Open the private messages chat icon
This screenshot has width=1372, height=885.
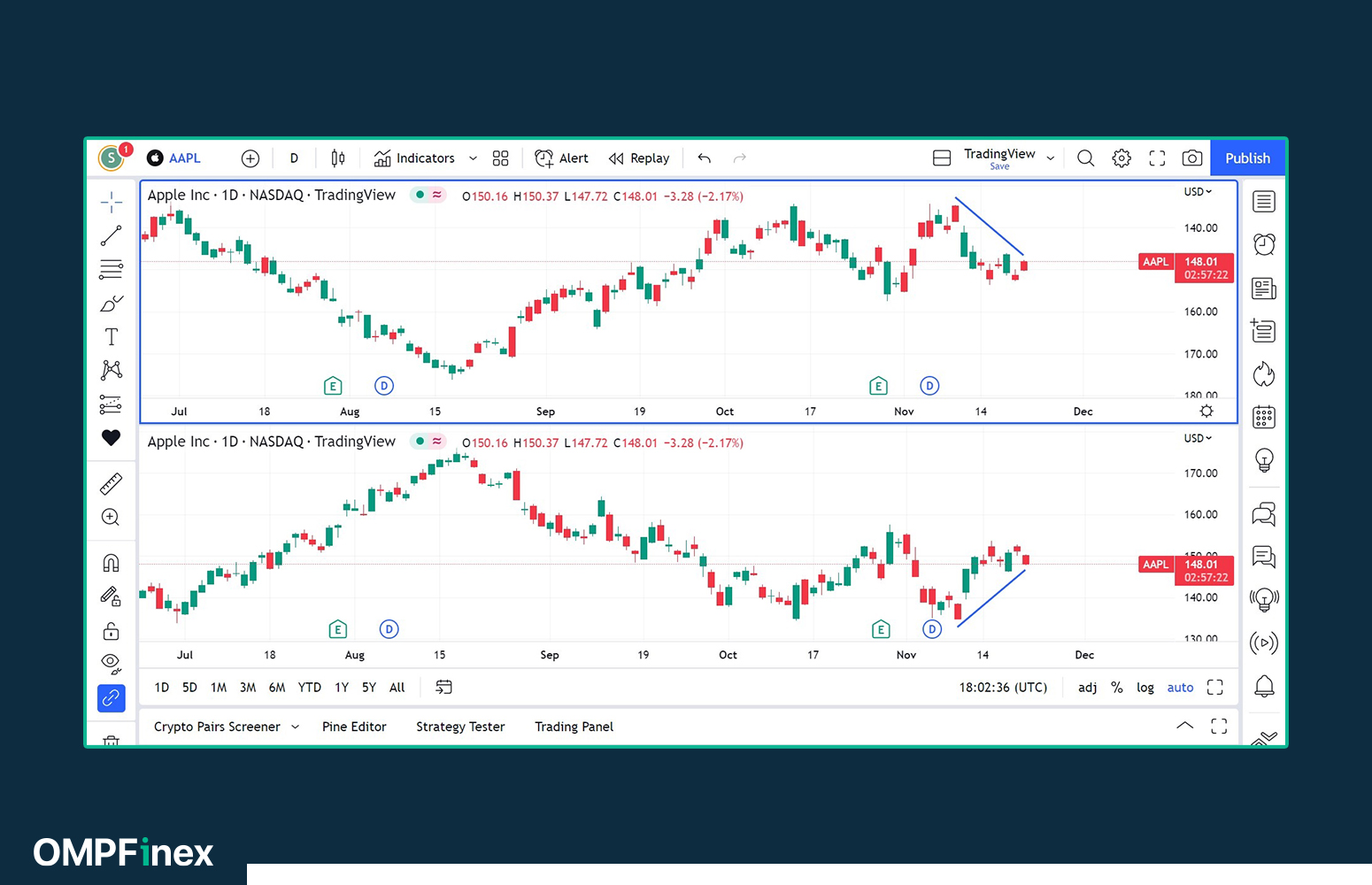(1264, 557)
